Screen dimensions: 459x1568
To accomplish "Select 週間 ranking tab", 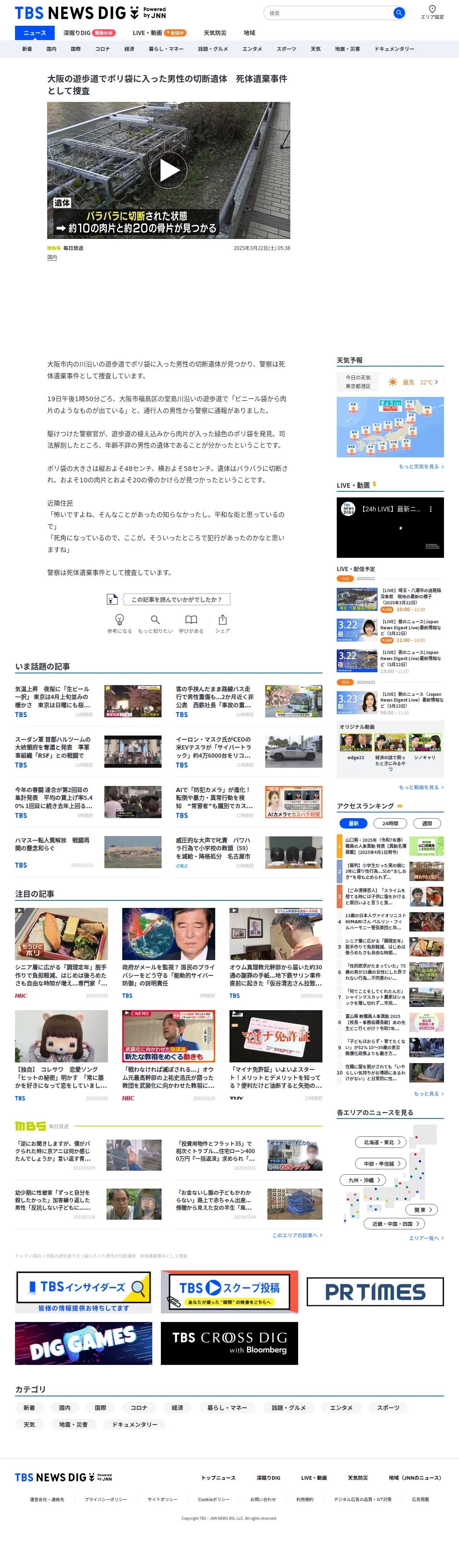I will pyautogui.click(x=427, y=824).
